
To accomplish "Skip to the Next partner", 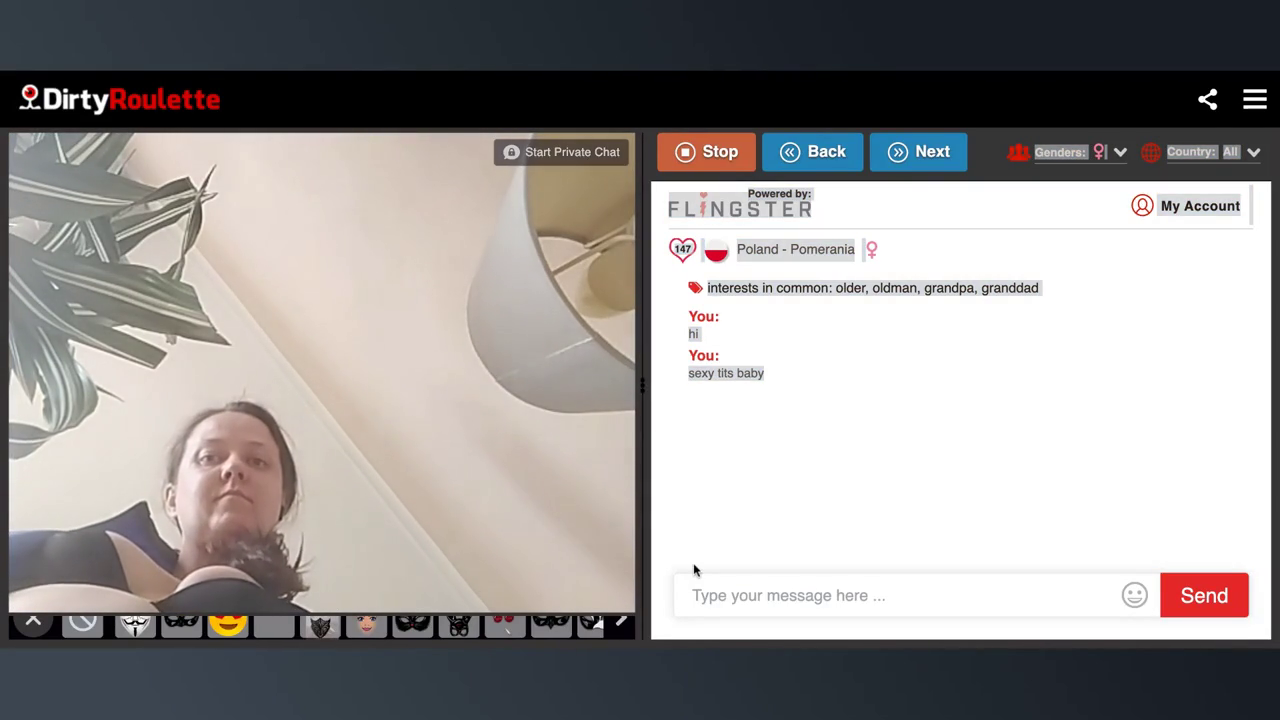I will 918,152.
